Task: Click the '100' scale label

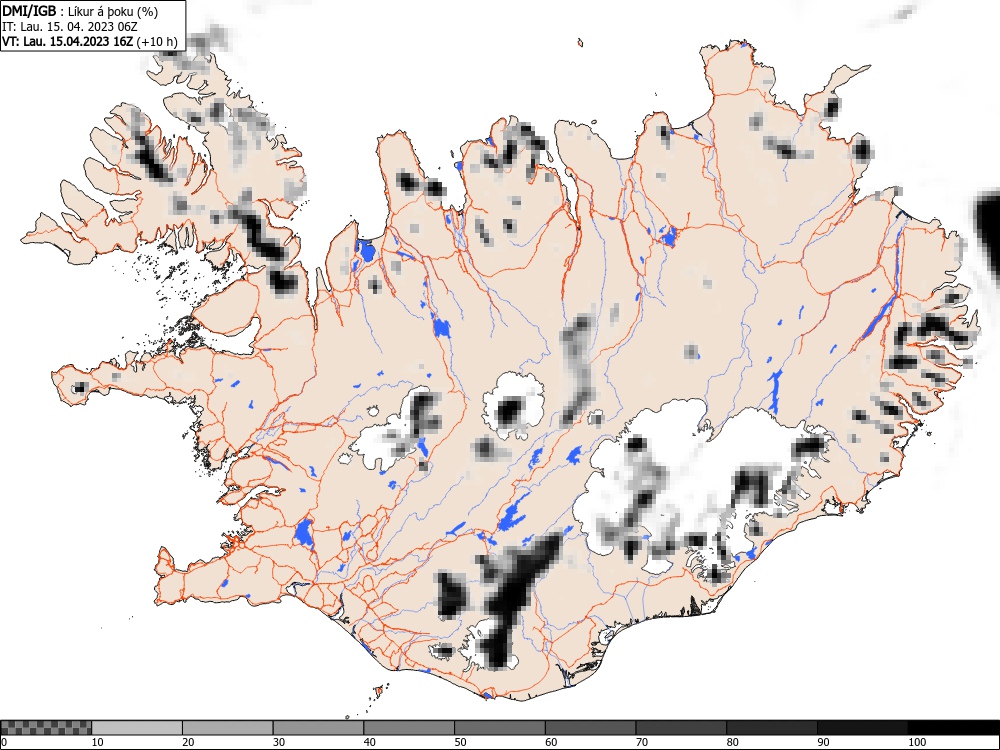Action: tap(917, 742)
